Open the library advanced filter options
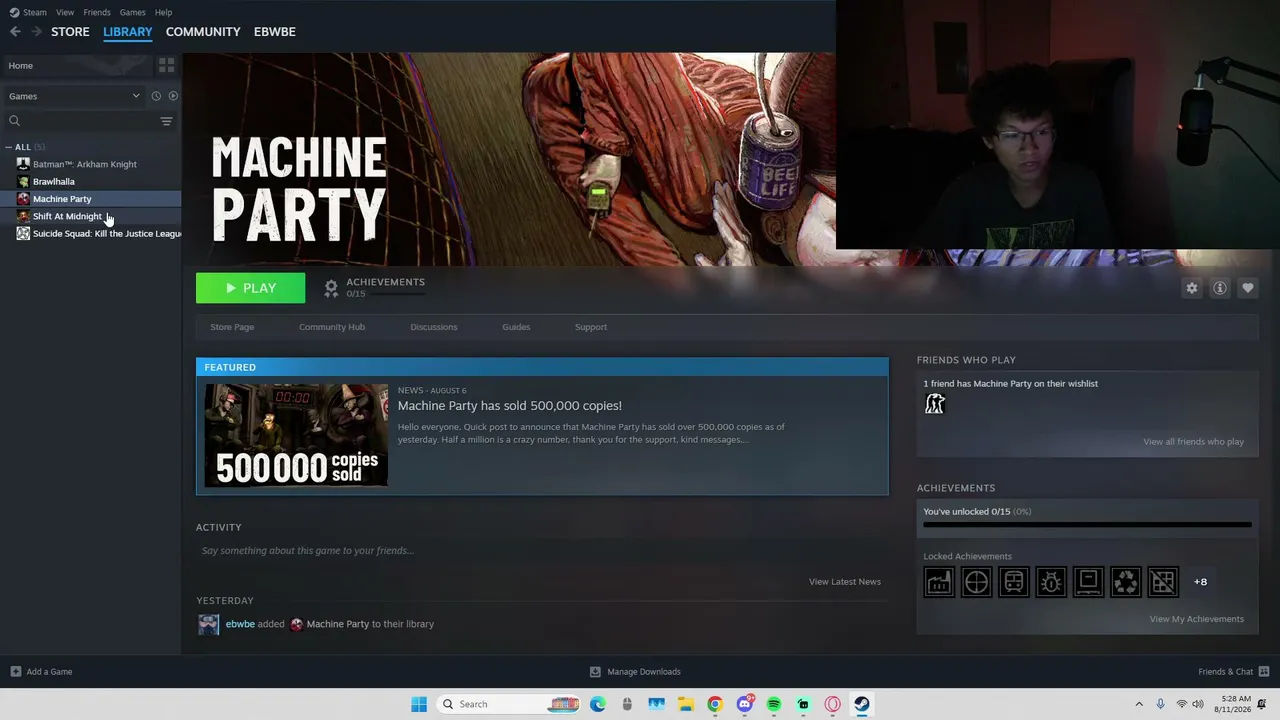Image resolution: width=1280 pixels, height=720 pixels. tap(166, 121)
